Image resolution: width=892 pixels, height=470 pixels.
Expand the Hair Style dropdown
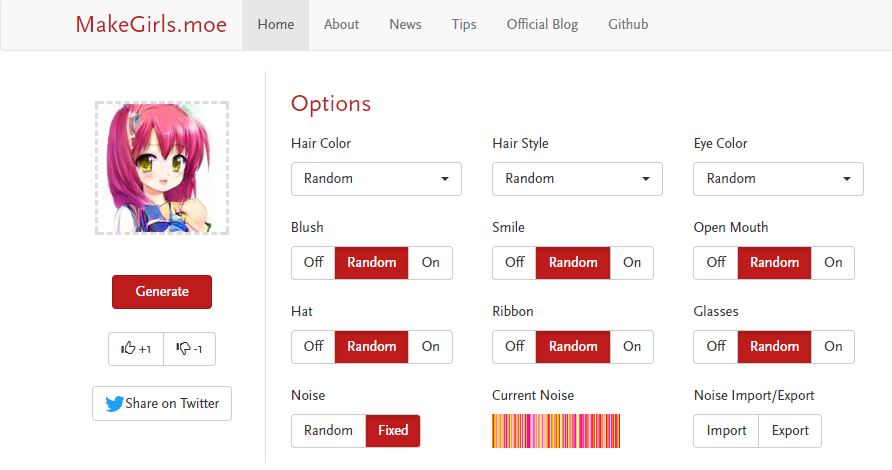(x=577, y=179)
